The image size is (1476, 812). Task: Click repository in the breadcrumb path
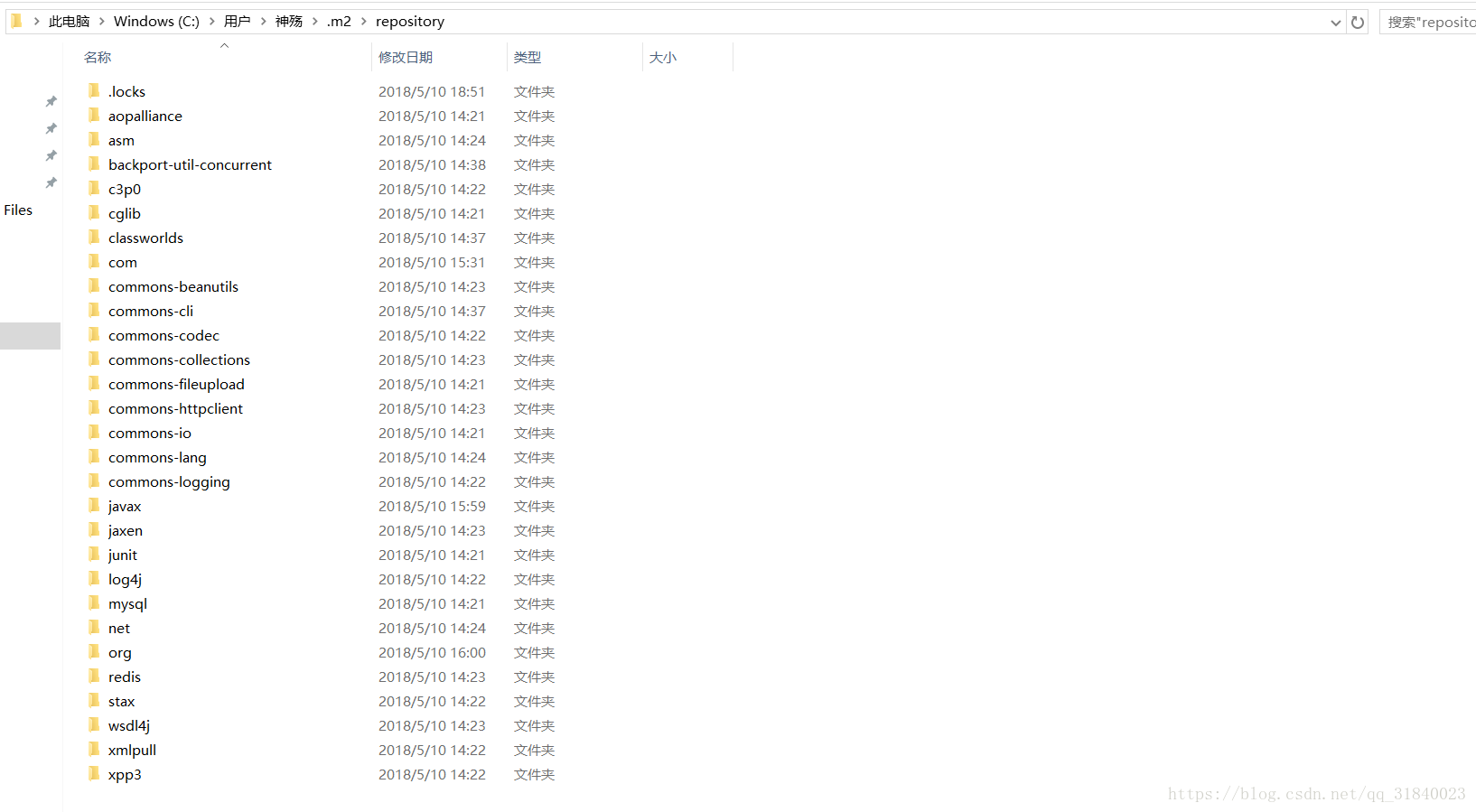[x=410, y=22]
